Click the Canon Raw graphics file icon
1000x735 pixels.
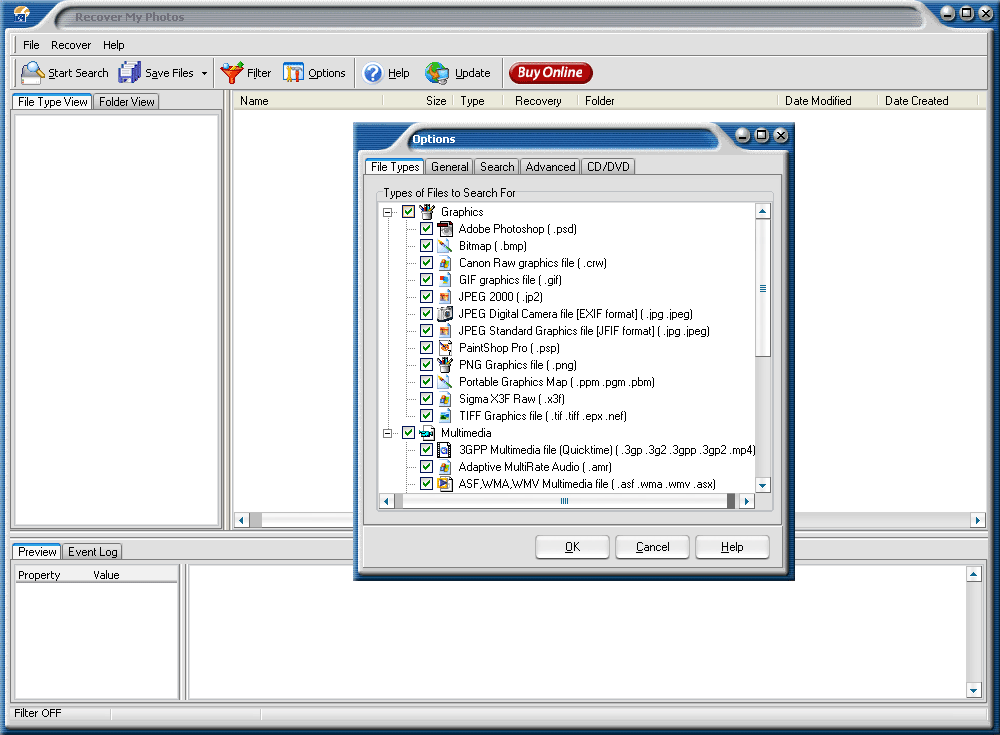tap(445, 263)
